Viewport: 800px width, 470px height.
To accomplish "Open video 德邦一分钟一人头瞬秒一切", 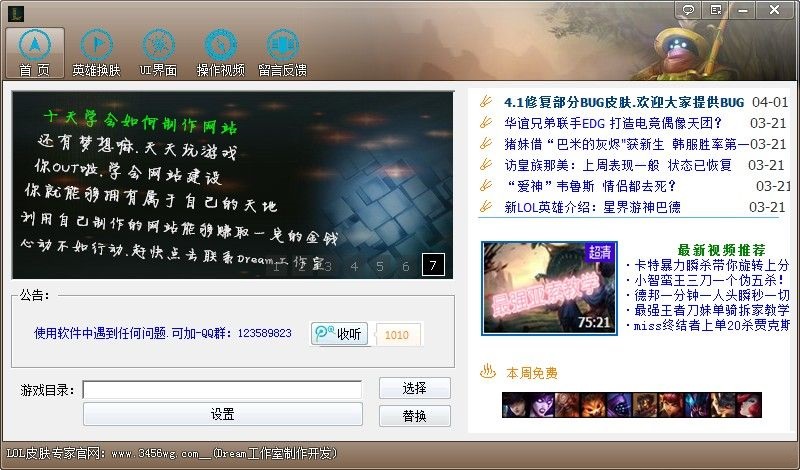I will click(711, 295).
